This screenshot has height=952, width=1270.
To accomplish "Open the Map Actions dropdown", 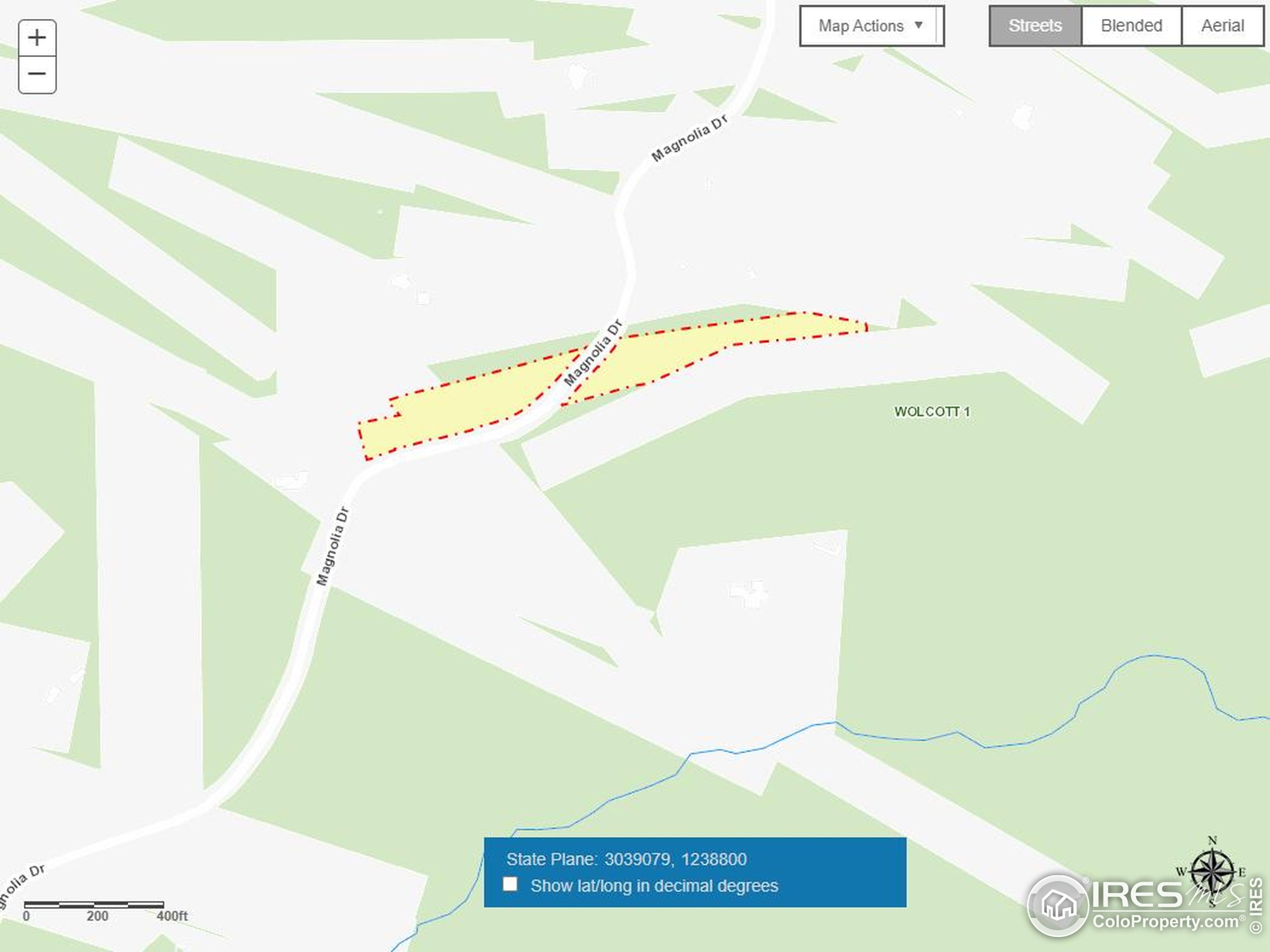I will point(872,26).
